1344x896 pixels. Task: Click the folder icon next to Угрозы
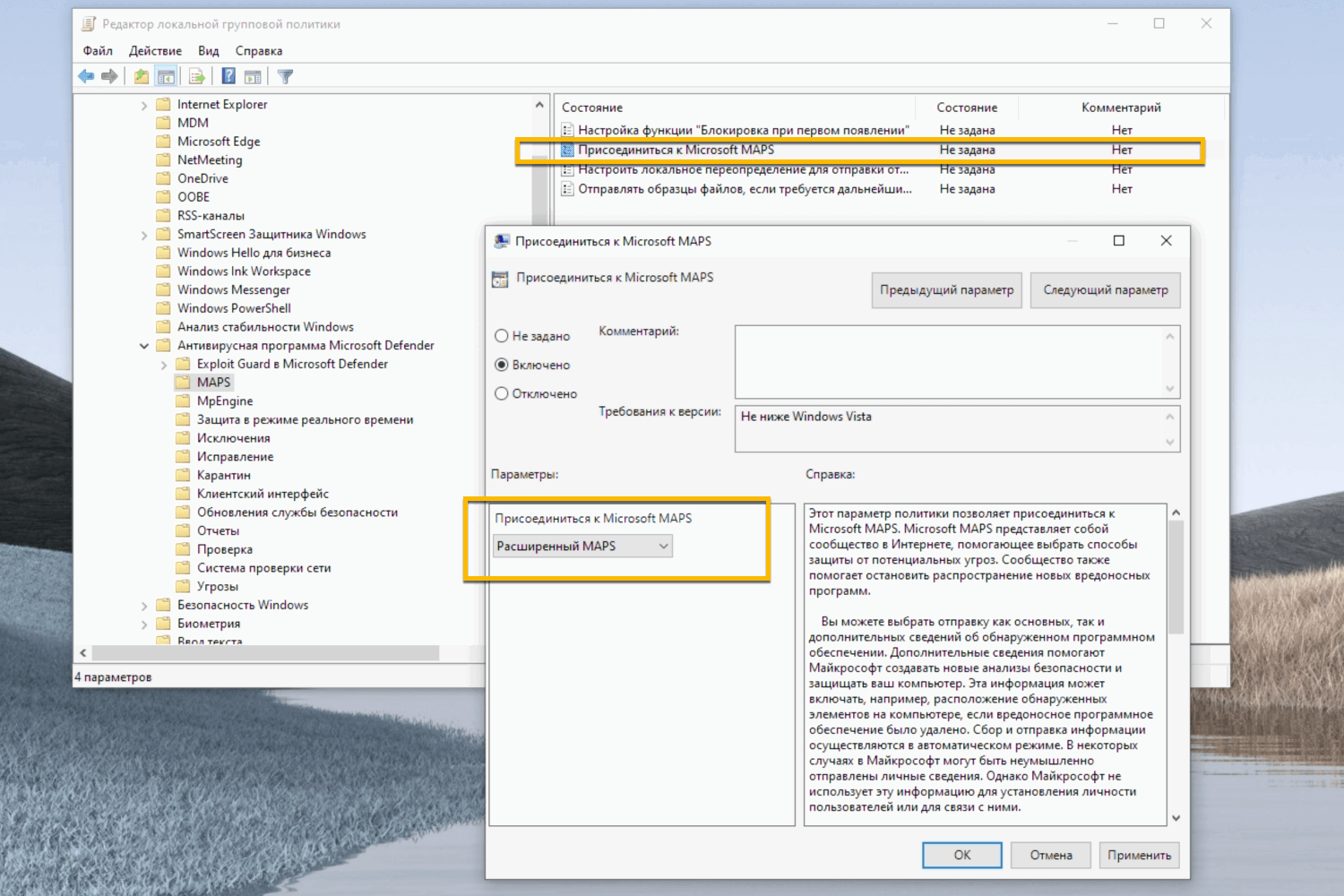[183, 586]
